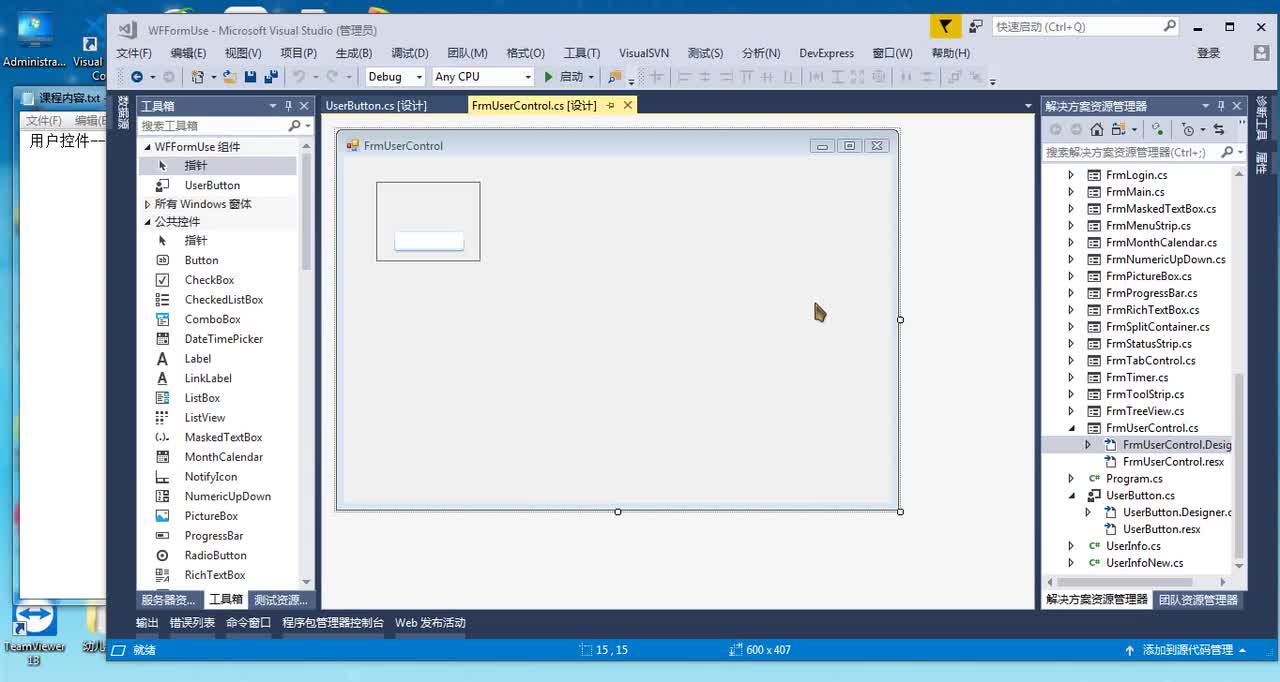The width and height of the screenshot is (1280, 682).
Task: Select the ComboBox control in toolbox
Action: (x=212, y=319)
